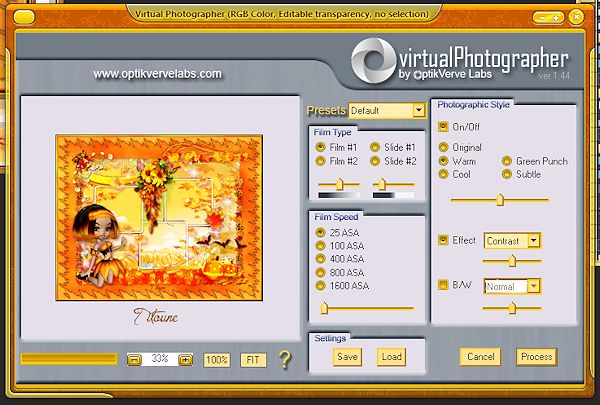Click the yellow pill button in title bar

click(24, 17)
